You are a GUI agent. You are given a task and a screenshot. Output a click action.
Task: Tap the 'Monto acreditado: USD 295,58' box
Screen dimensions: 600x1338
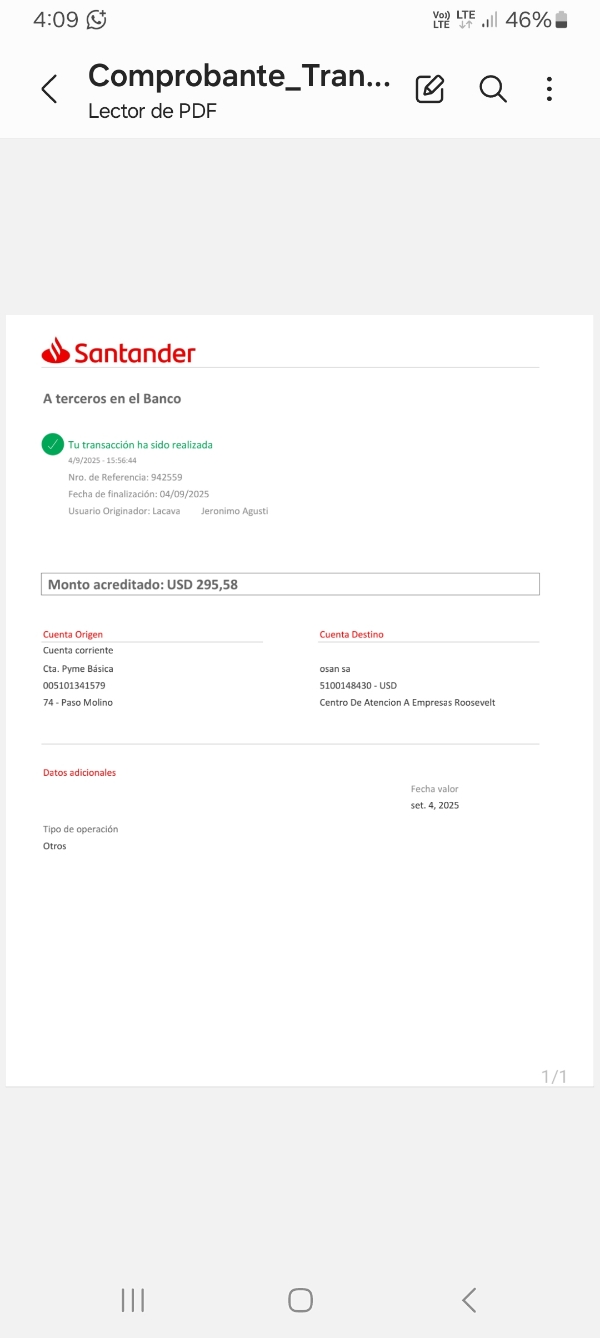pyautogui.click(x=290, y=584)
